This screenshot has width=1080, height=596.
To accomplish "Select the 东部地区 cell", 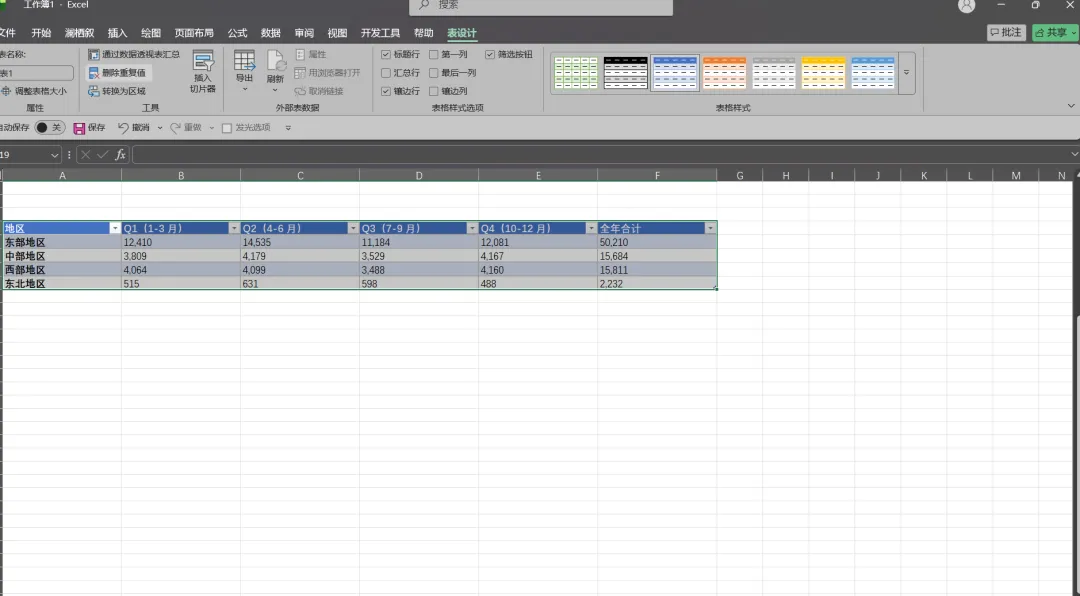I will coord(62,243).
